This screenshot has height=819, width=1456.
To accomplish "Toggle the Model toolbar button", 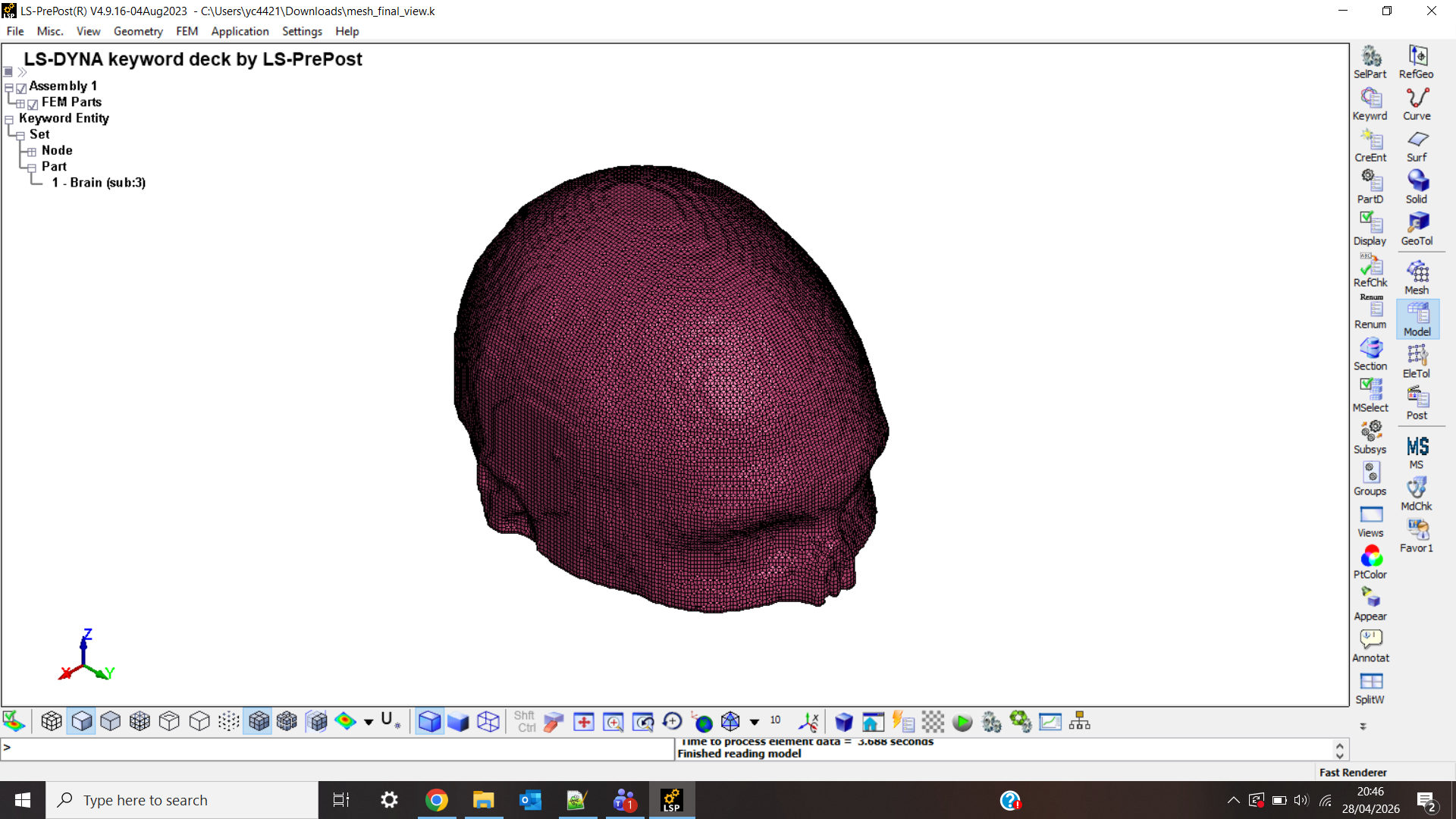I will tap(1417, 320).
